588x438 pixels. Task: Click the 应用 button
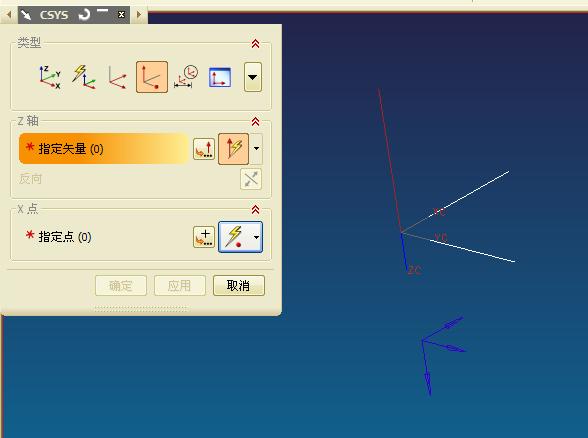click(180, 286)
